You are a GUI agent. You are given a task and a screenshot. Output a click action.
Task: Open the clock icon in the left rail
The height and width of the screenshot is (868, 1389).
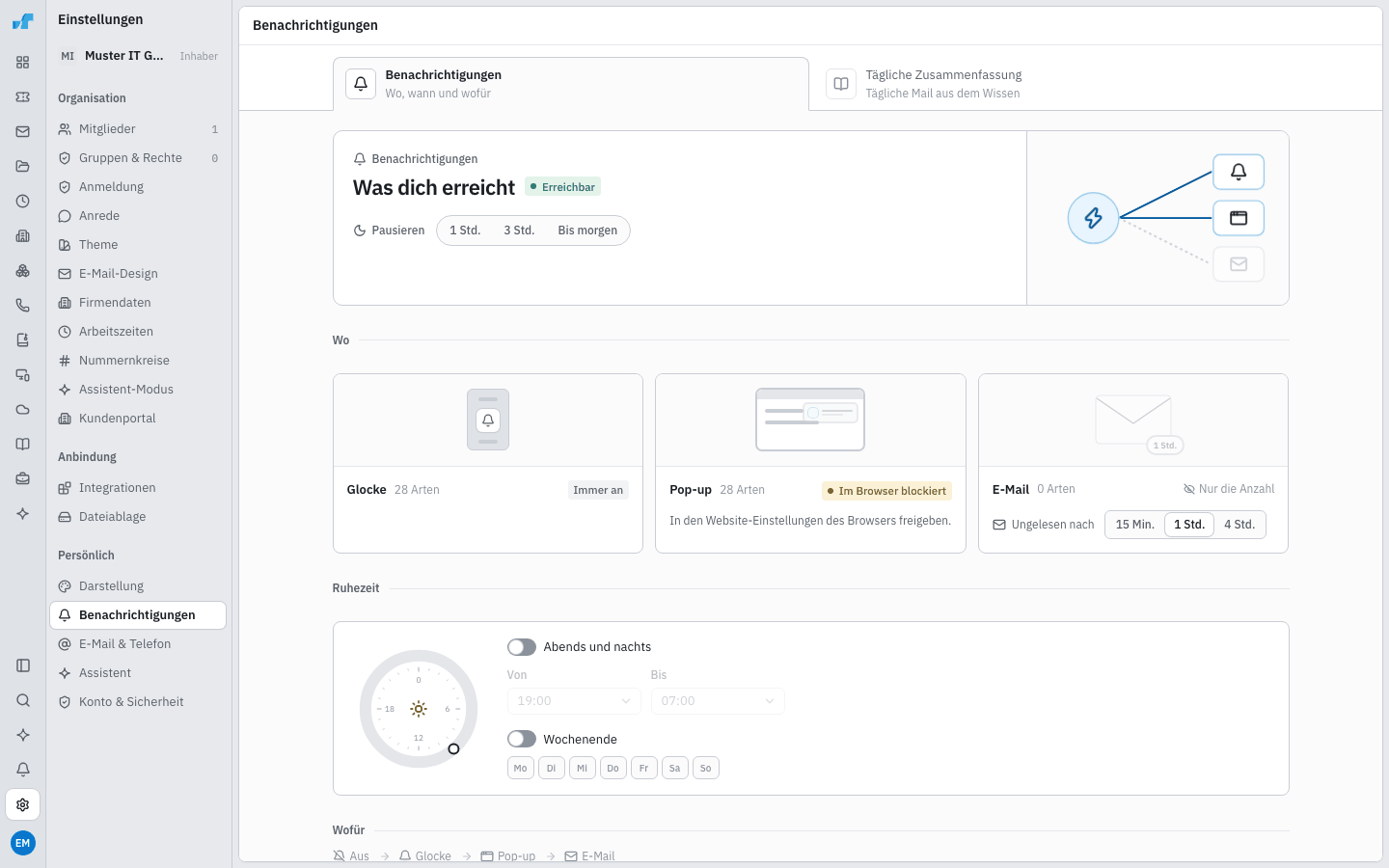pyautogui.click(x=23, y=202)
